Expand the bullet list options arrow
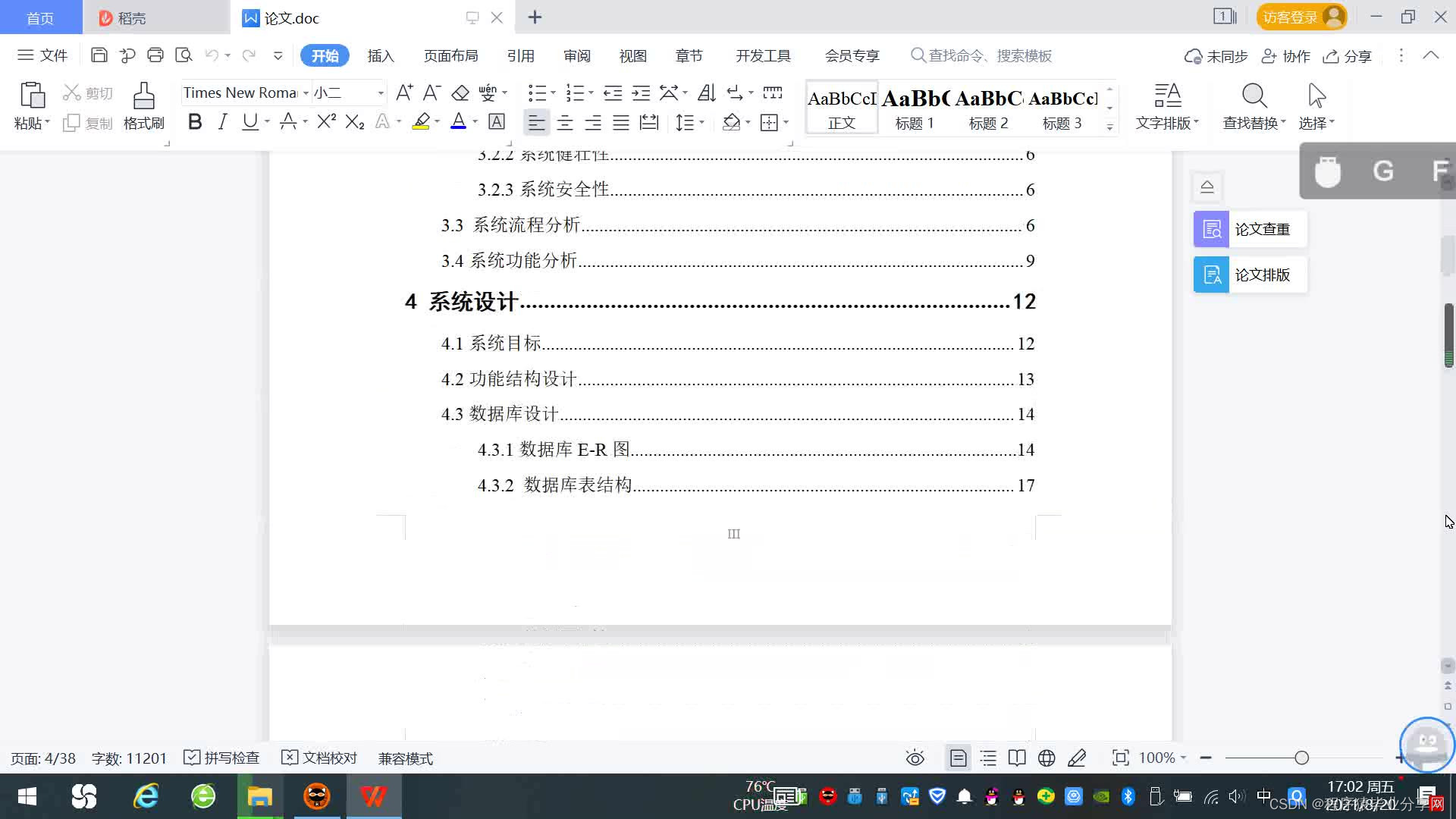 tap(553, 93)
